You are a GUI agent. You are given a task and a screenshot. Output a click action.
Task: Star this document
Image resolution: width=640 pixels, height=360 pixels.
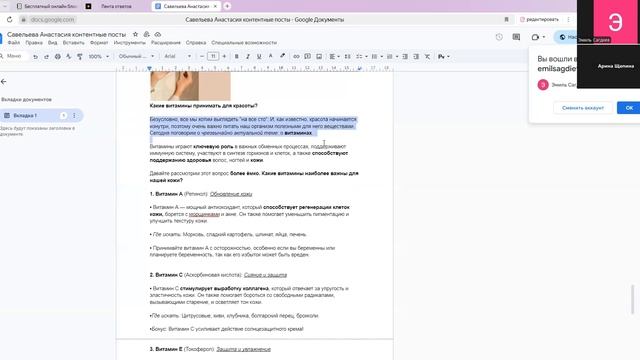pos(136,34)
